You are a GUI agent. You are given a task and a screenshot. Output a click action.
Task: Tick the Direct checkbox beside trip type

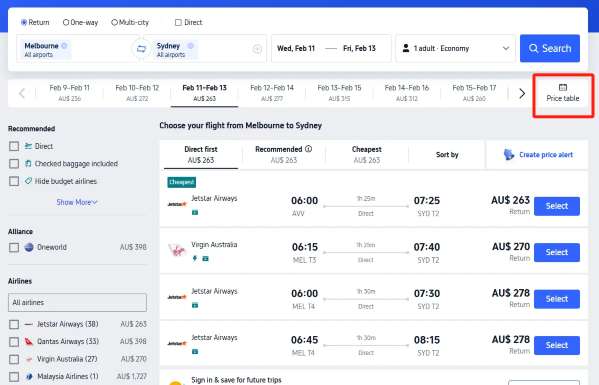point(178,23)
